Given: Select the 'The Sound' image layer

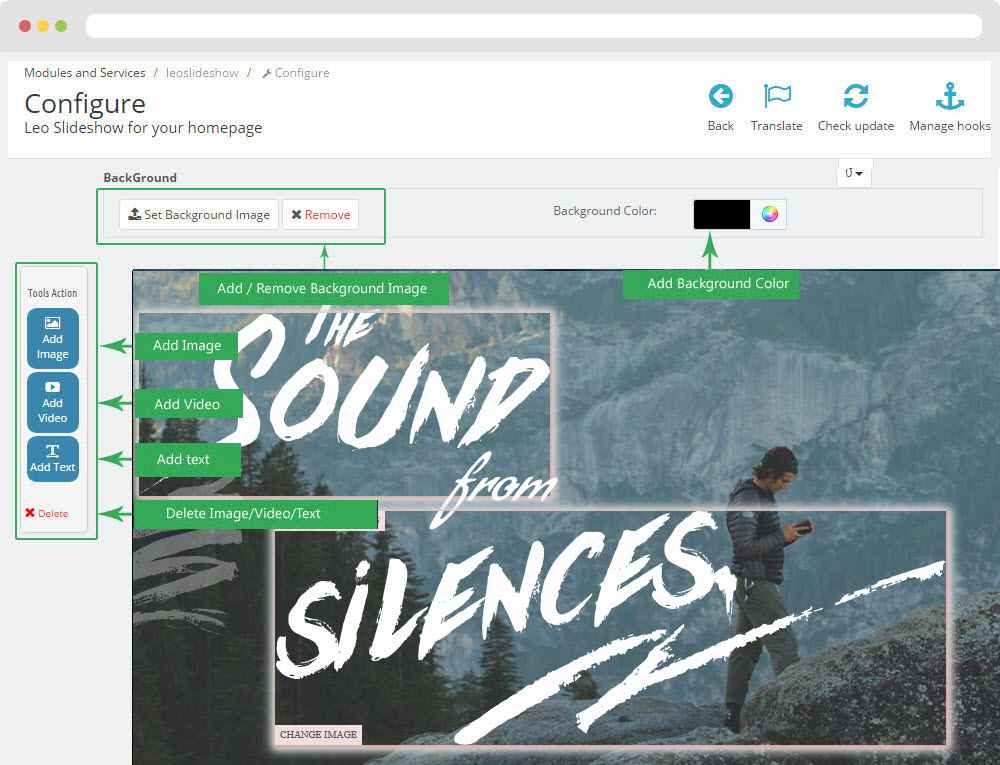Looking at the screenshot, I should tap(344, 404).
